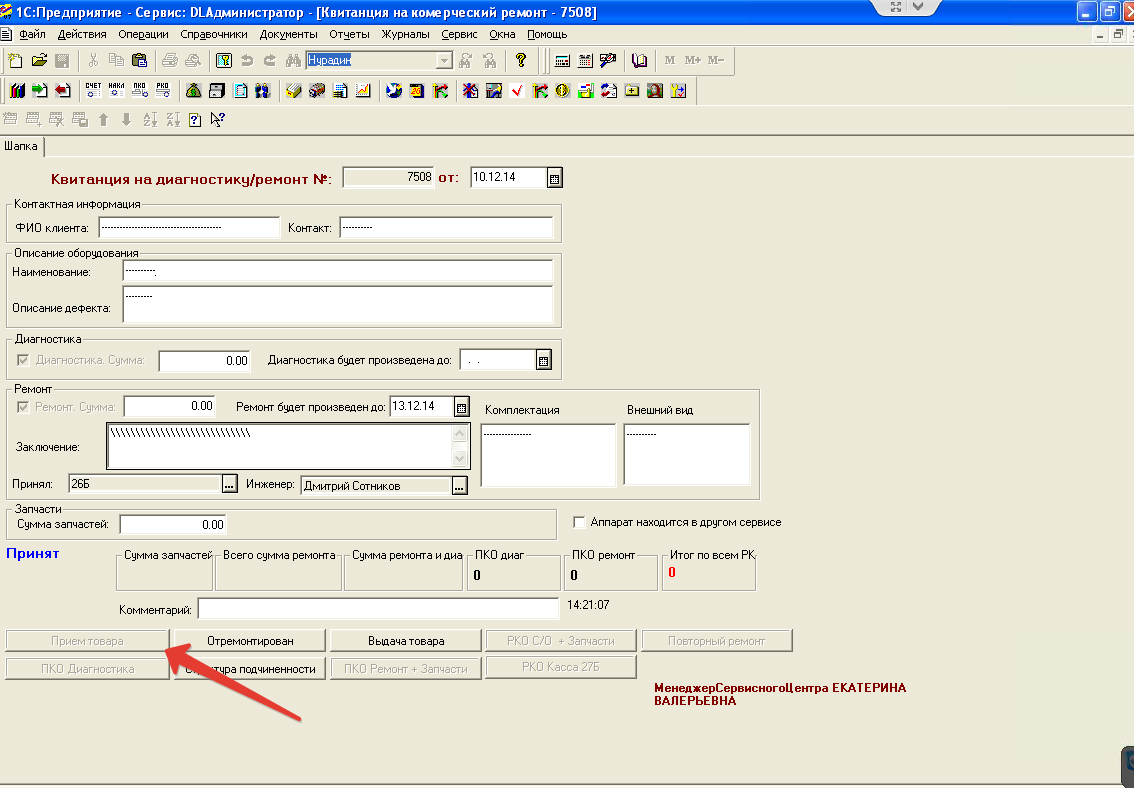The image size is (1134, 788).
Task: Click the yellow question mark help icon
Action: (x=520, y=60)
